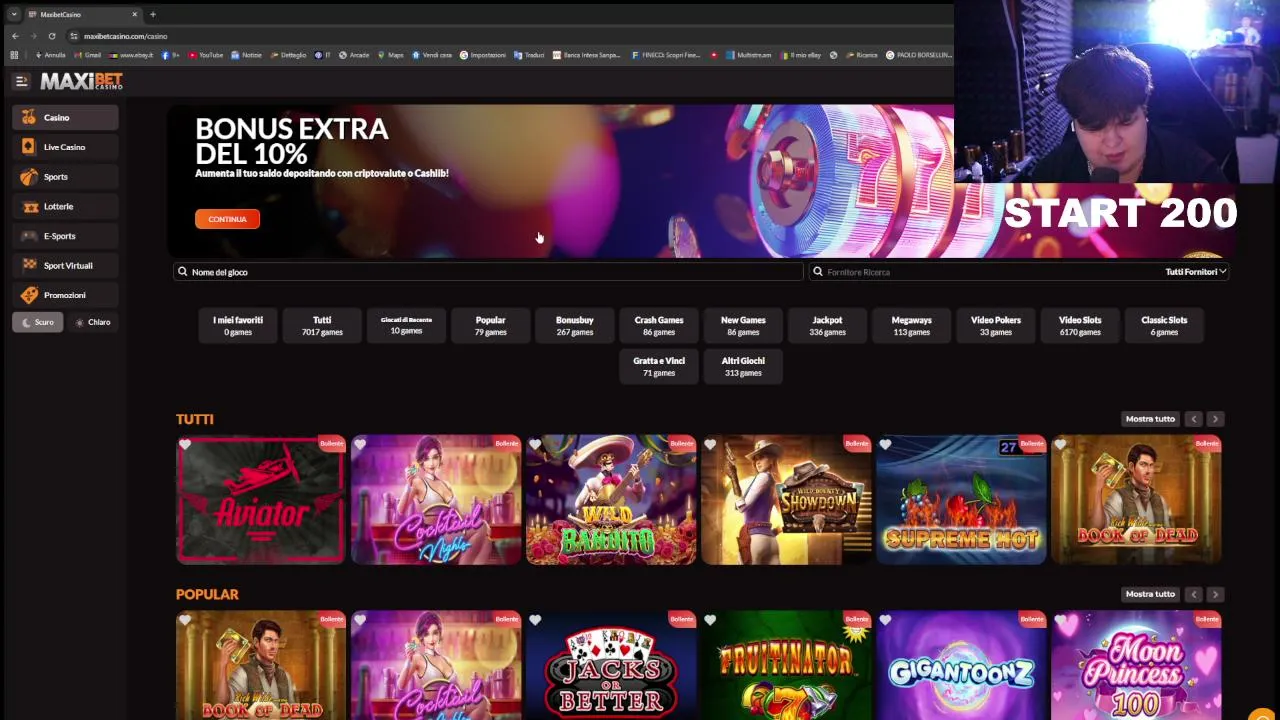Screen dimensions: 1280x720
Task: Open browser apps grid icon
Action: [14, 55]
